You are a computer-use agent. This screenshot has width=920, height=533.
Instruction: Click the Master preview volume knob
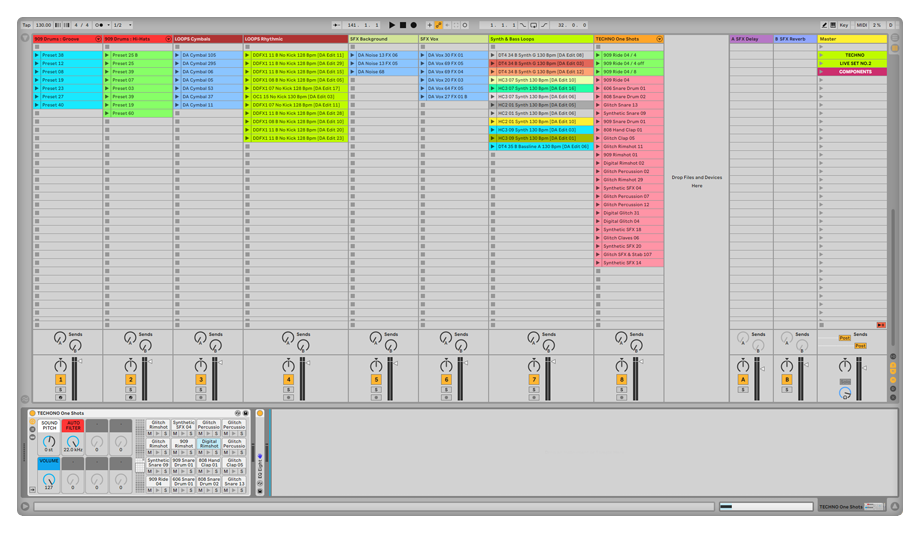[x=845, y=393]
